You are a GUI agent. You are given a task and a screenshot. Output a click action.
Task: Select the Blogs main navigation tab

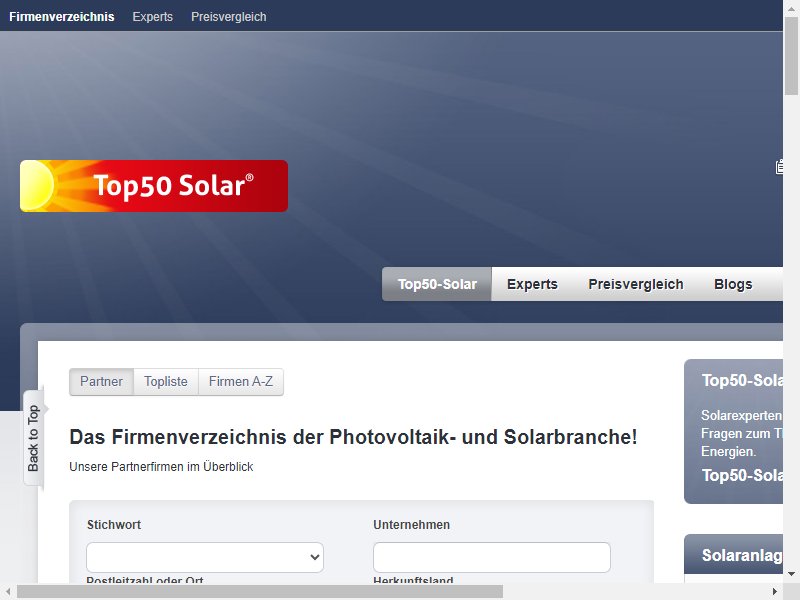733,284
